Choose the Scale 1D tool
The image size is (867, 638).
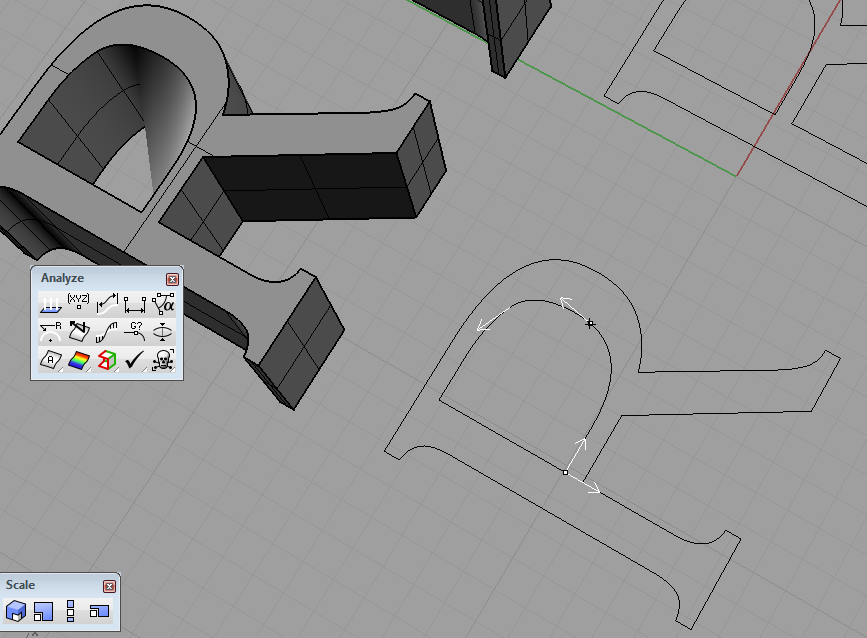point(70,611)
